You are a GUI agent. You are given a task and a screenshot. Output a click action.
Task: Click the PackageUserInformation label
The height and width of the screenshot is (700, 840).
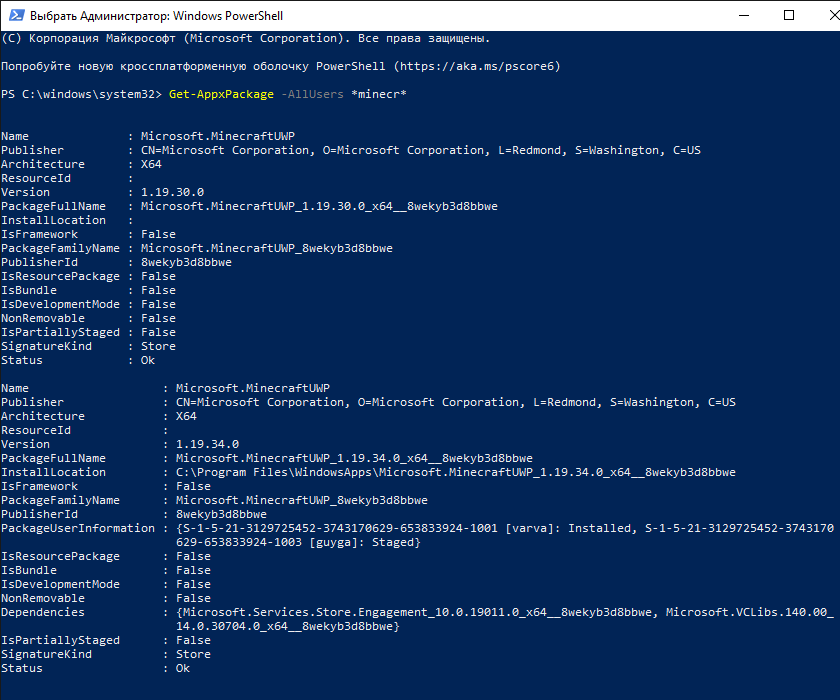(78, 528)
